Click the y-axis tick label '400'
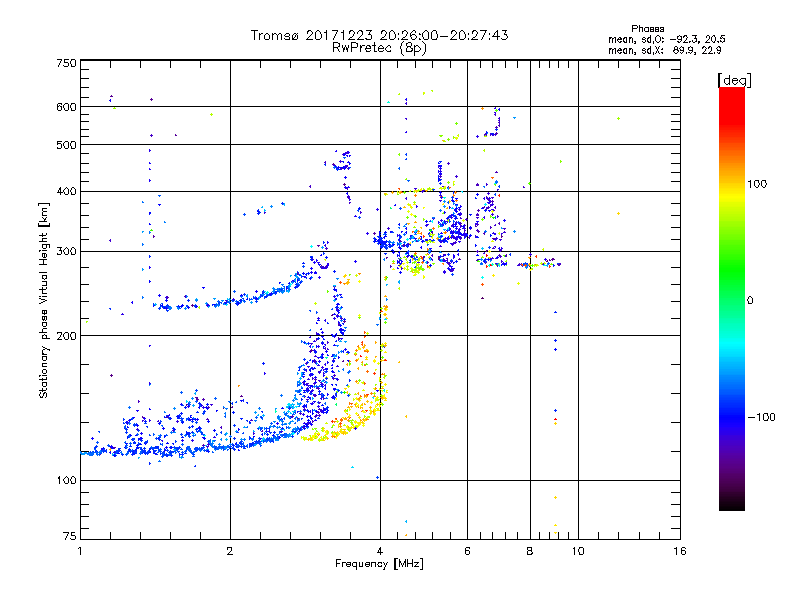The height and width of the screenshot is (600, 800). click(66, 191)
